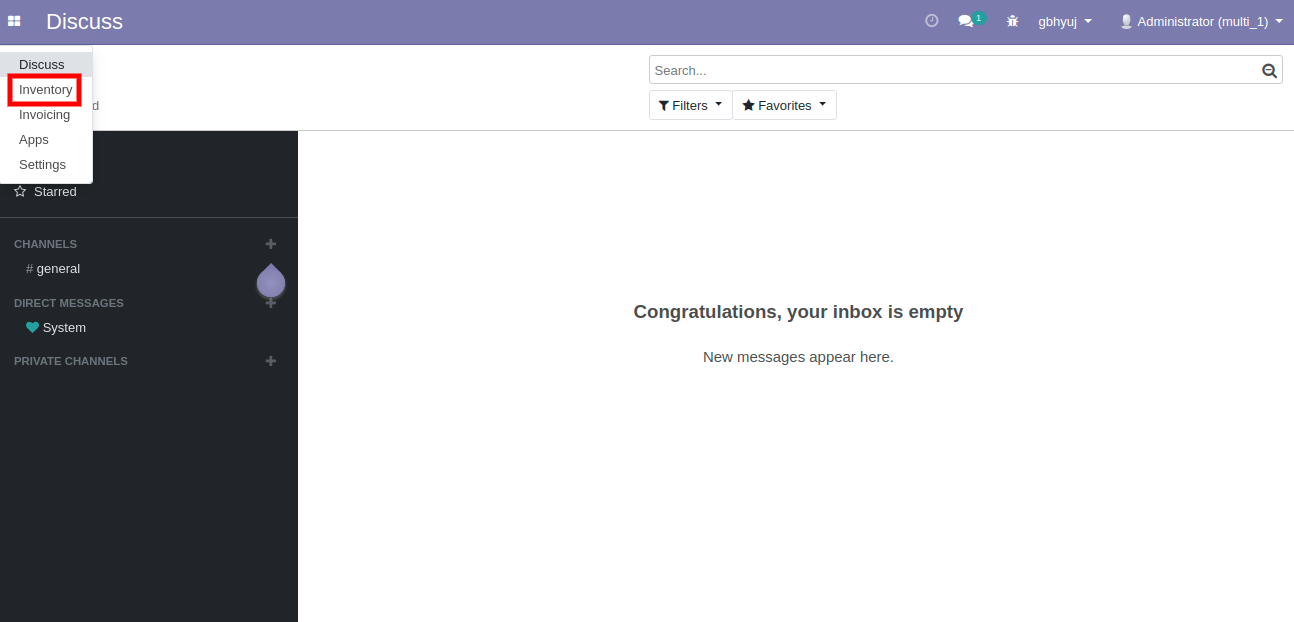The height and width of the screenshot is (622, 1294).
Task: Select Invoicing from the apps menu
Action: (x=44, y=115)
